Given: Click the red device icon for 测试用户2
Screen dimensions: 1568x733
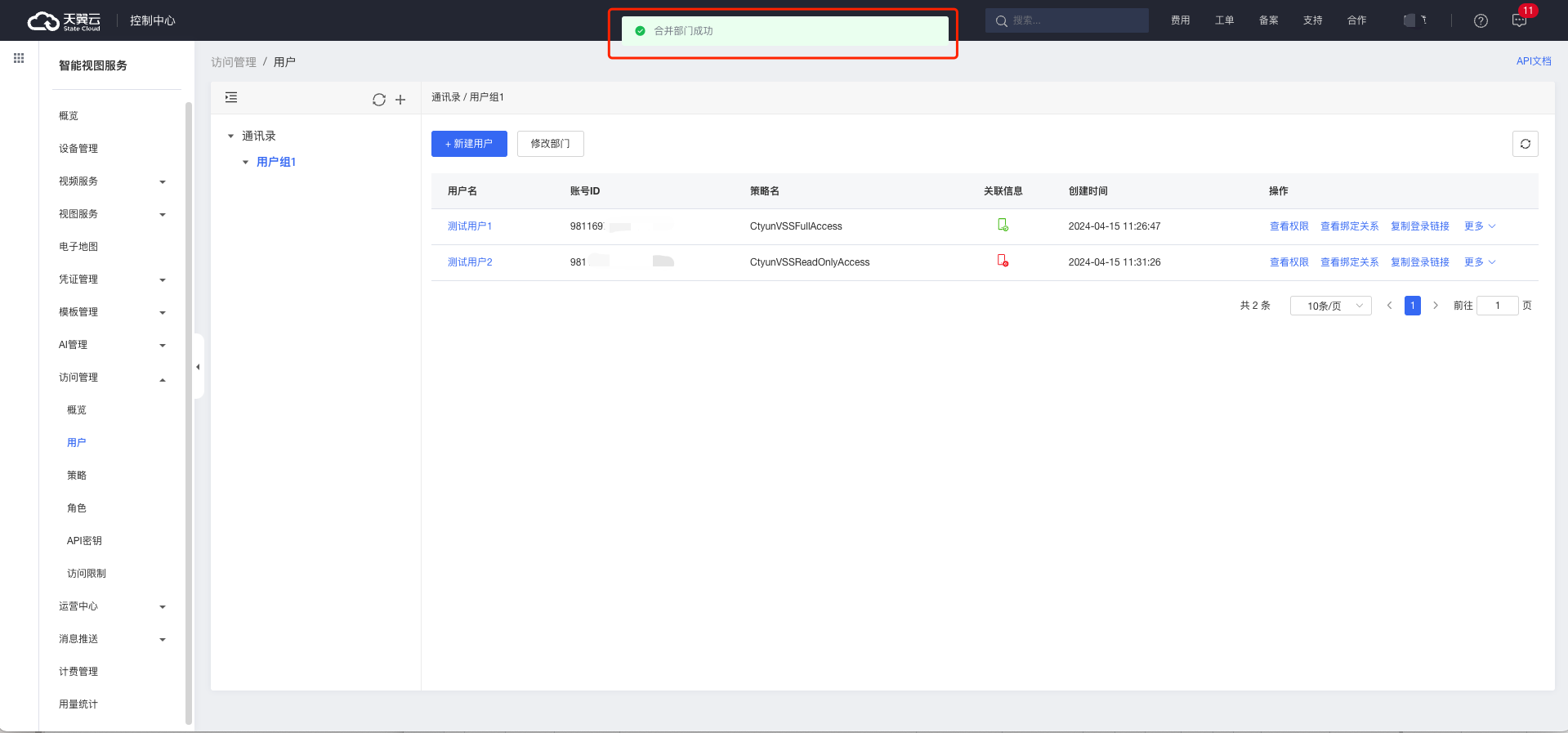Looking at the screenshot, I should click(1003, 261).
